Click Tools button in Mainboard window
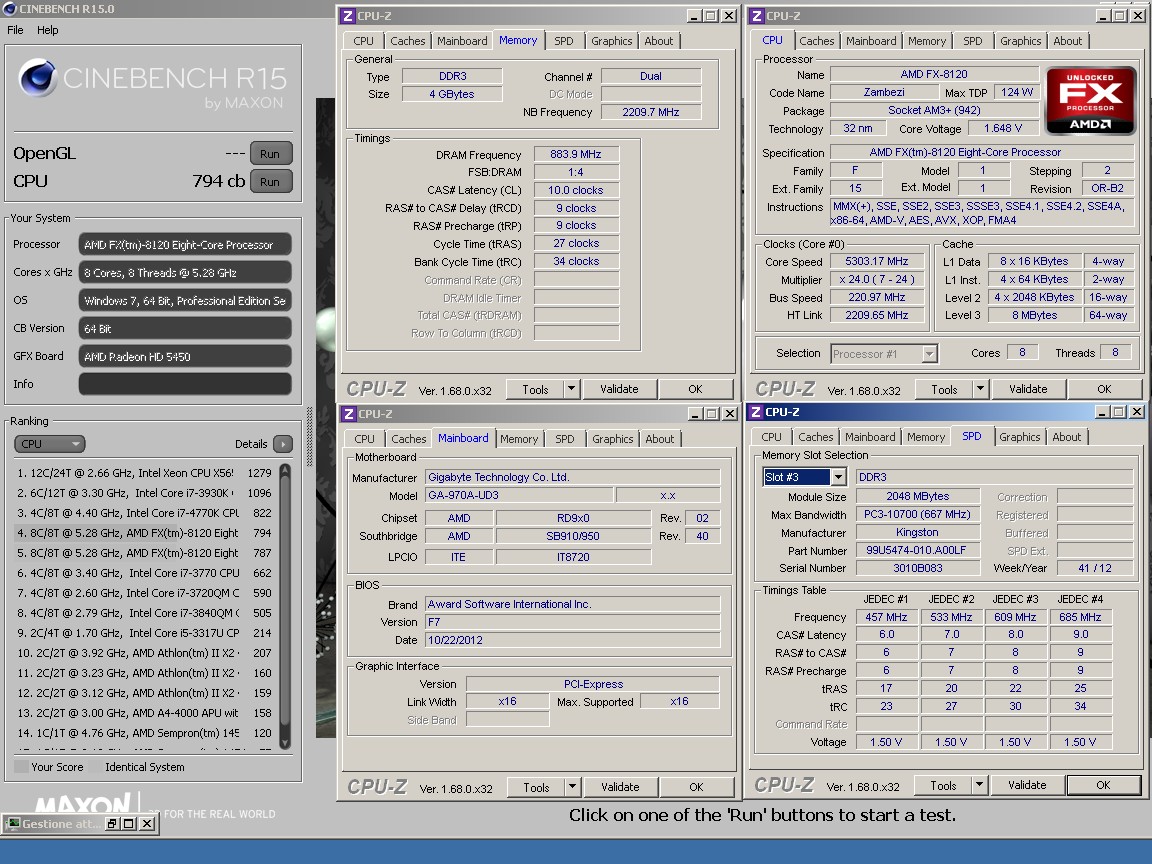The height and width of the screenshot is (864, 1152). 536,787
